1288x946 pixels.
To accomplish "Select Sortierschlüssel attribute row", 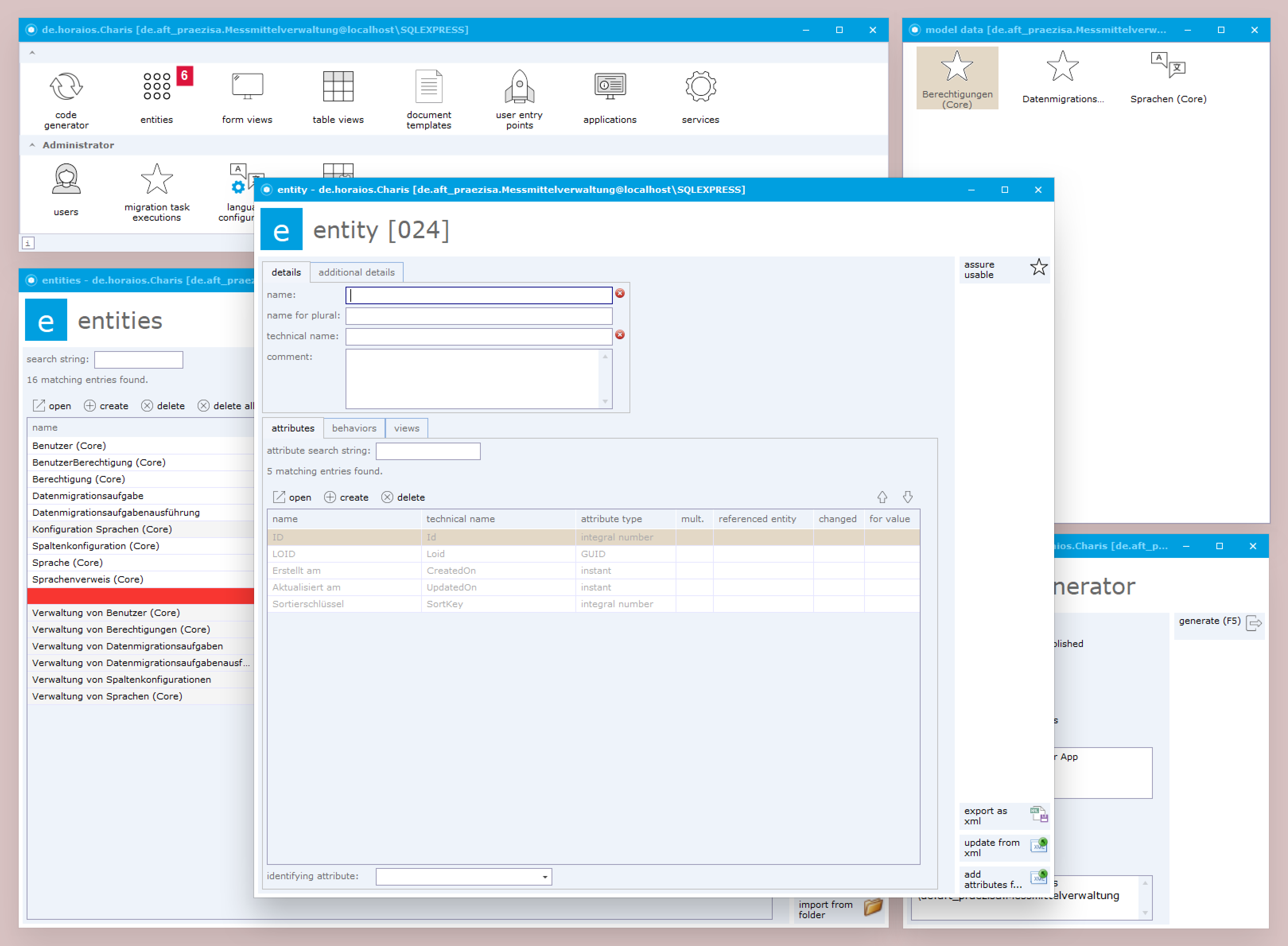I will (593, 604).
